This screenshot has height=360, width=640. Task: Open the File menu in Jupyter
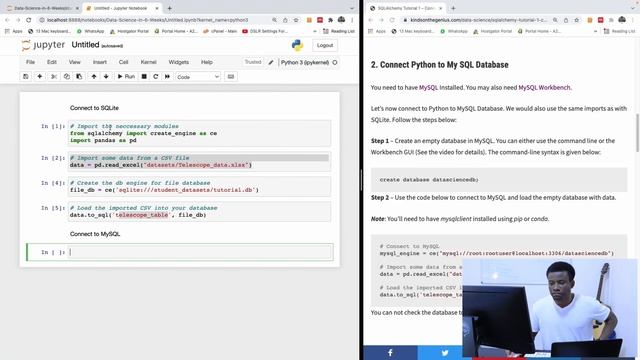(31, 62)
